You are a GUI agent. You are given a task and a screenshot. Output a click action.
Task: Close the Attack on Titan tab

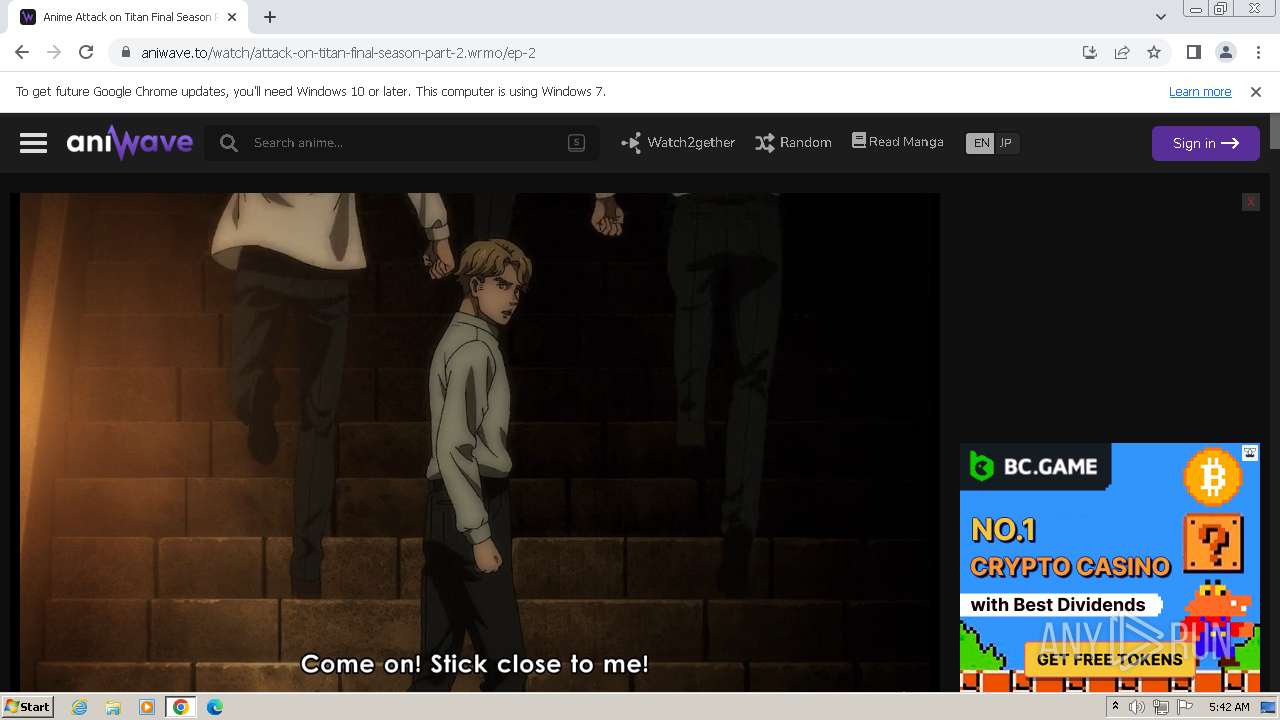coord(232,17)
